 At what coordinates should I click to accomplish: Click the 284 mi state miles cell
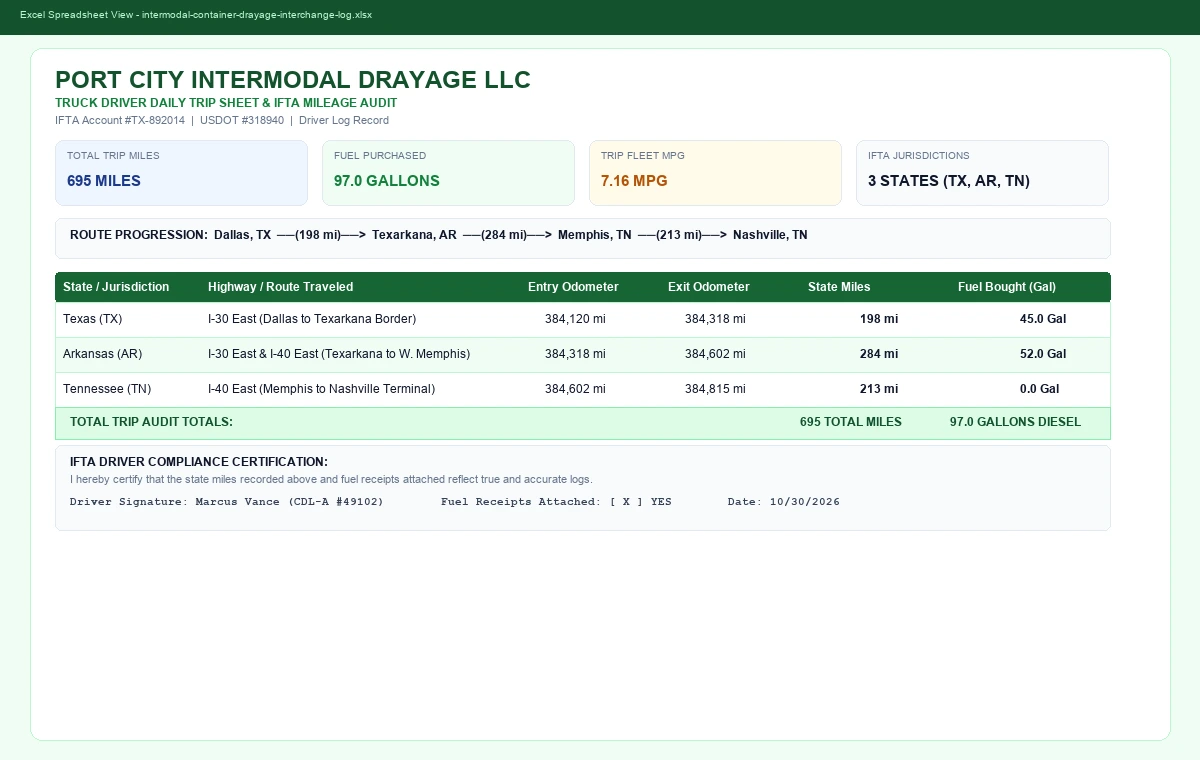[879, 354]
